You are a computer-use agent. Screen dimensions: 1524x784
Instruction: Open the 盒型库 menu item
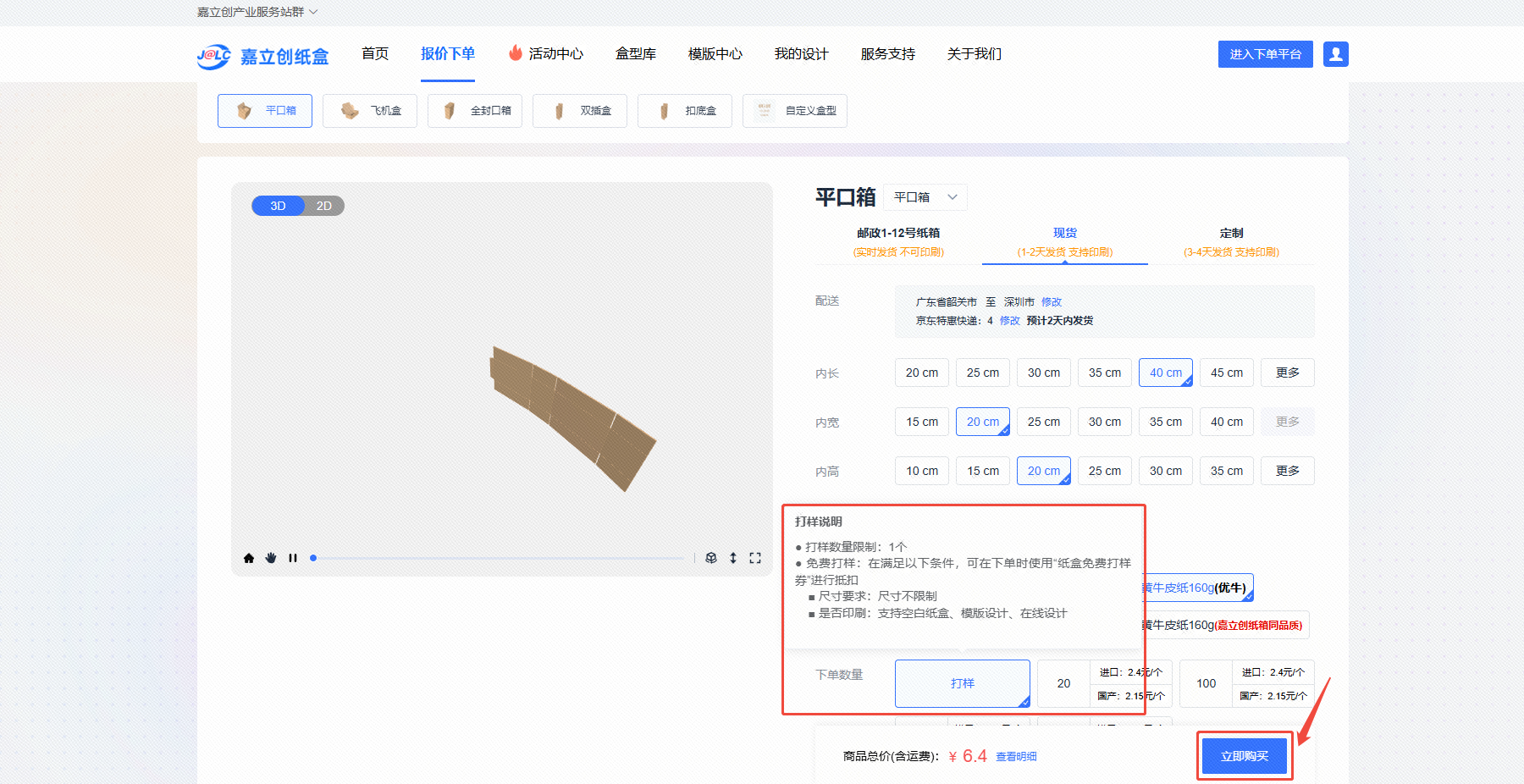click(x=635, y=54)
